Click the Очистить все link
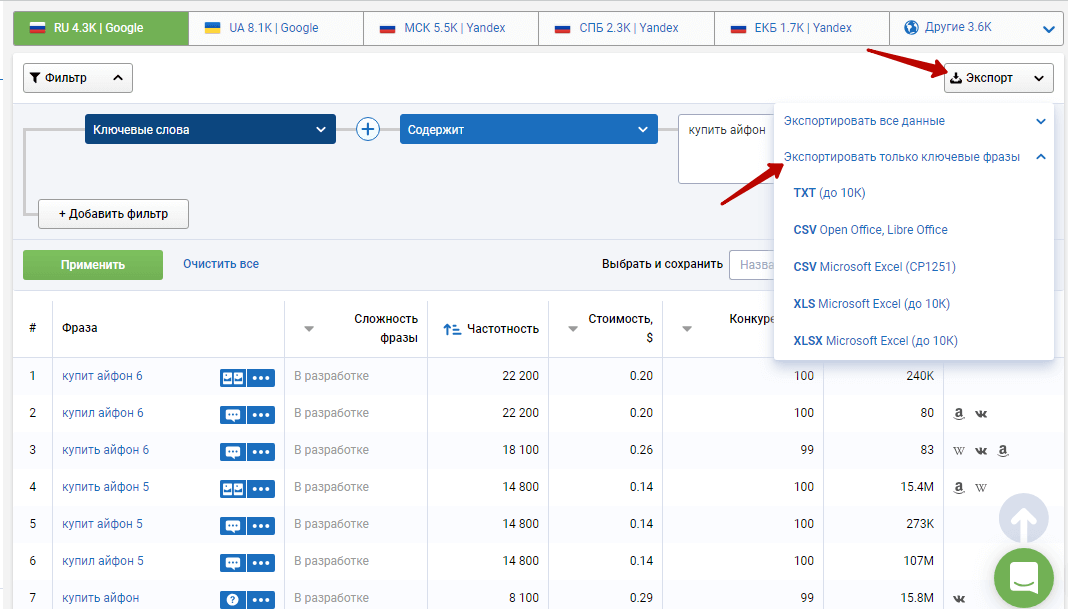Viewport: 1068px width, 609px height. coord(221,264)
